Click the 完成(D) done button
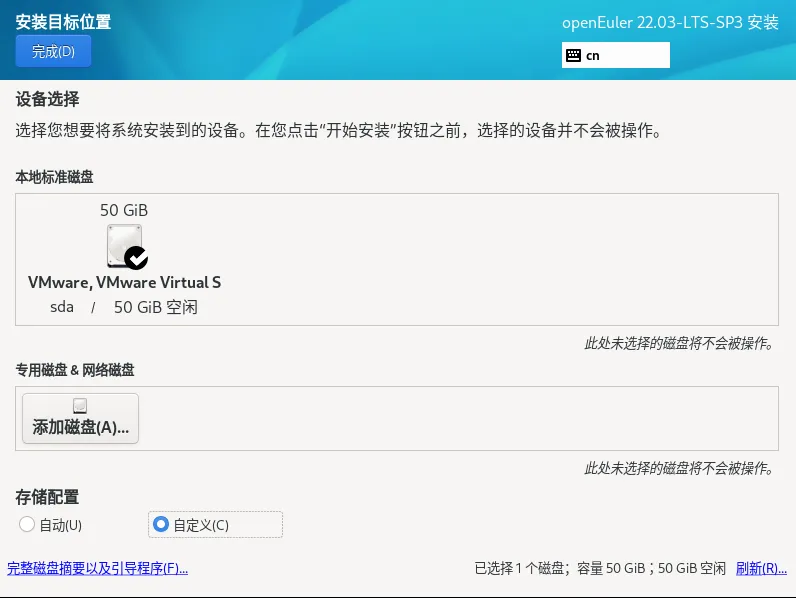The height and width of the screenshot is (598, 796). 53,51
